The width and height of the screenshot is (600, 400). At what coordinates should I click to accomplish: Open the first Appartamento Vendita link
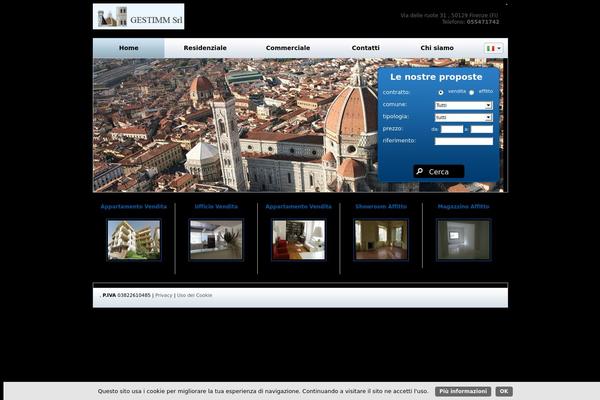click(134, 206)
